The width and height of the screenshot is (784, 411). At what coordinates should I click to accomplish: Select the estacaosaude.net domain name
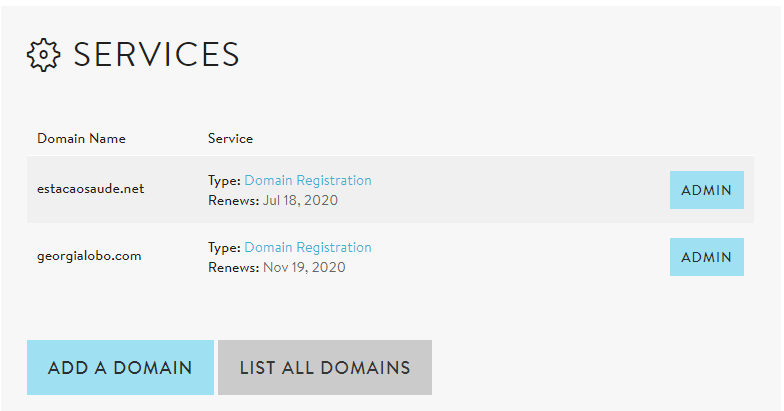point(90,189)
